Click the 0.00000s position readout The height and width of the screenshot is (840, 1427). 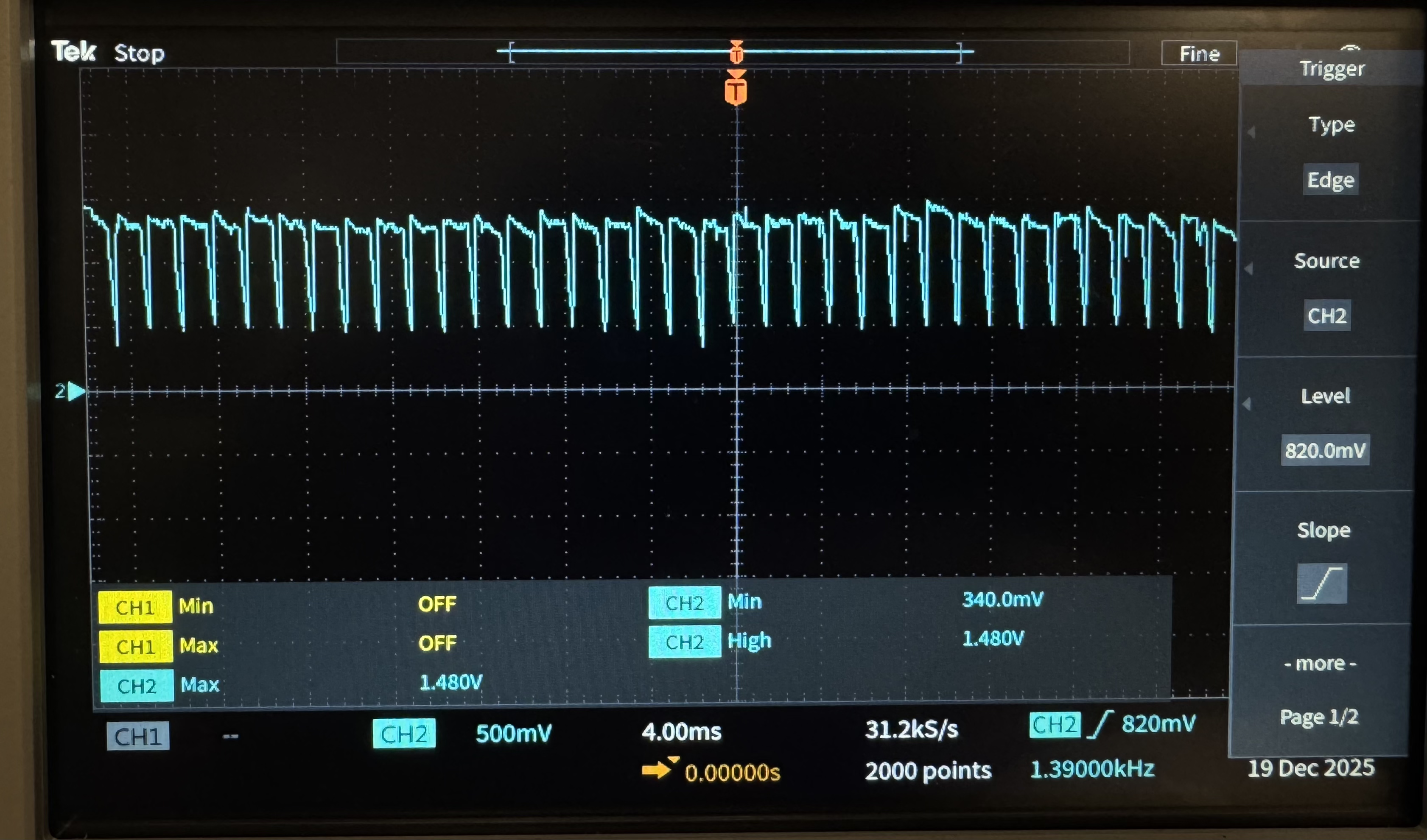[x=732, y=771]
